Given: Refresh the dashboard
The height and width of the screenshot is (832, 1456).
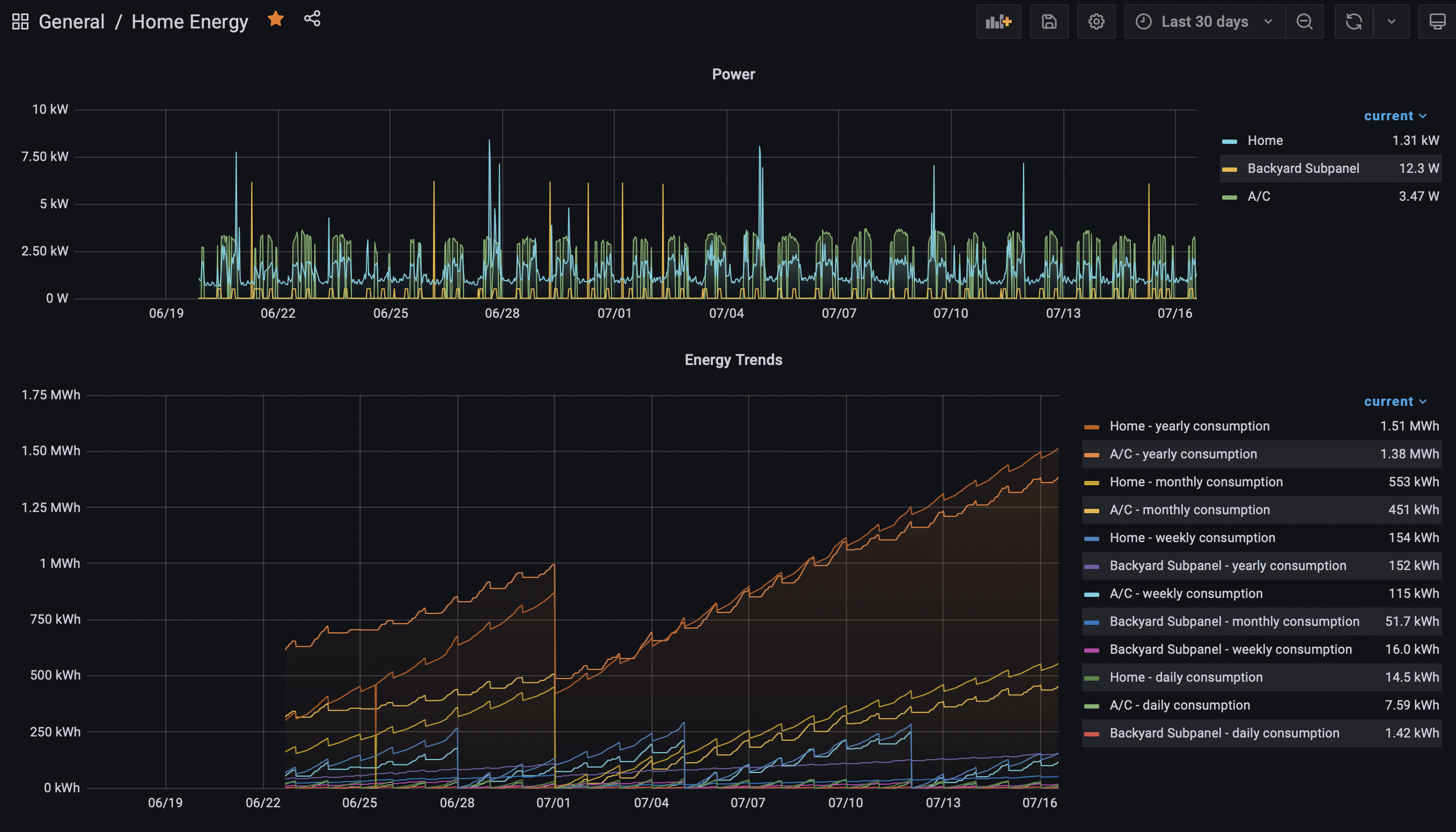Looking at the screenshot, I should [1354, 21].
